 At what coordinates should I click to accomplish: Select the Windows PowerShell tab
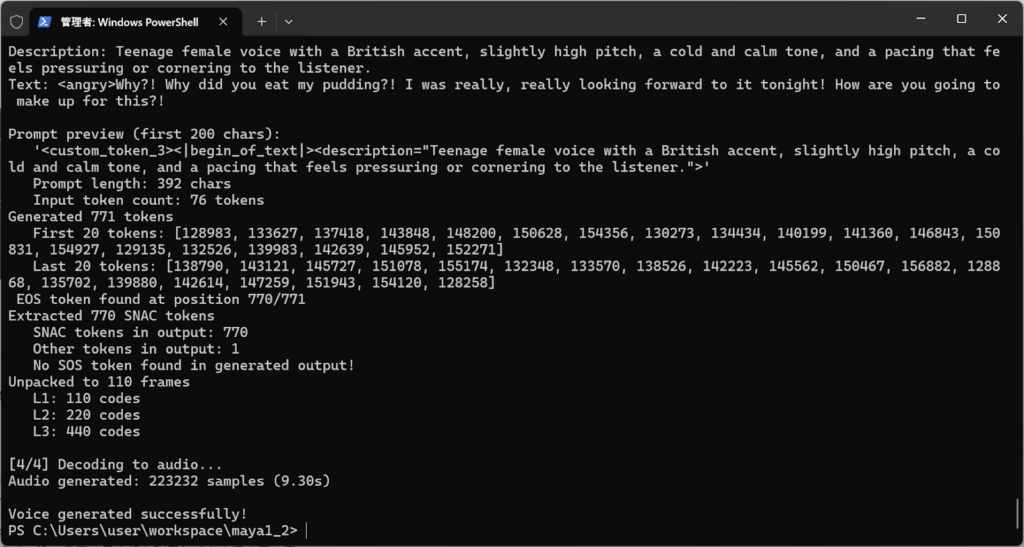point(130,21)
